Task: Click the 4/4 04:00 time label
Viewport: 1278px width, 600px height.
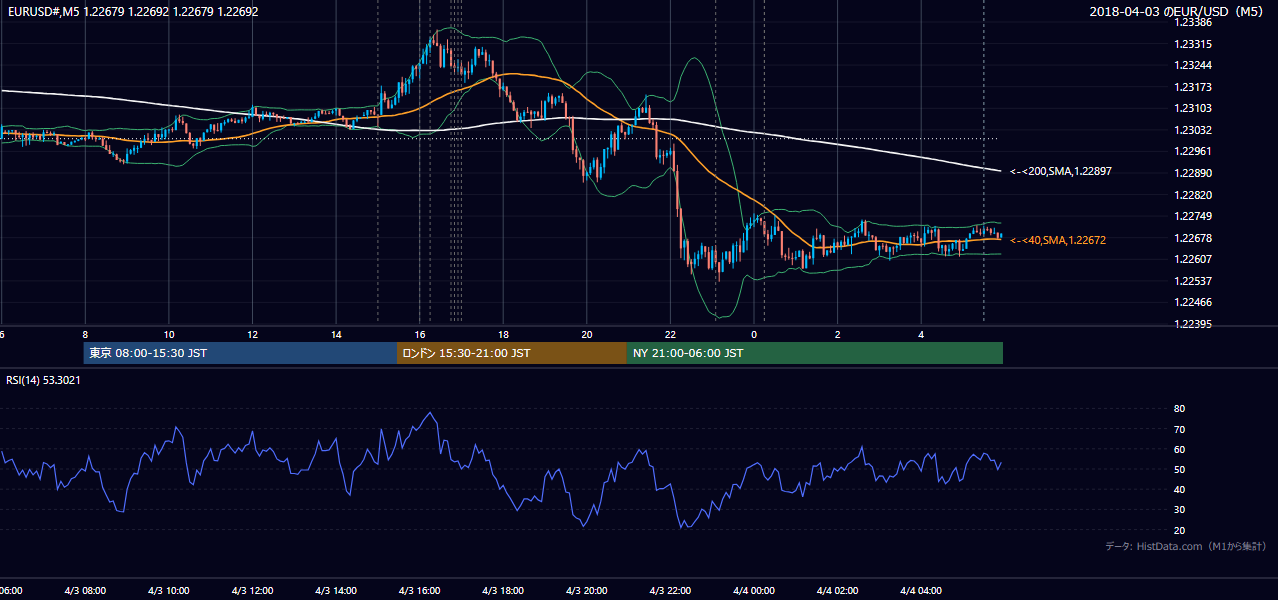Action: [x=921, y=590]
